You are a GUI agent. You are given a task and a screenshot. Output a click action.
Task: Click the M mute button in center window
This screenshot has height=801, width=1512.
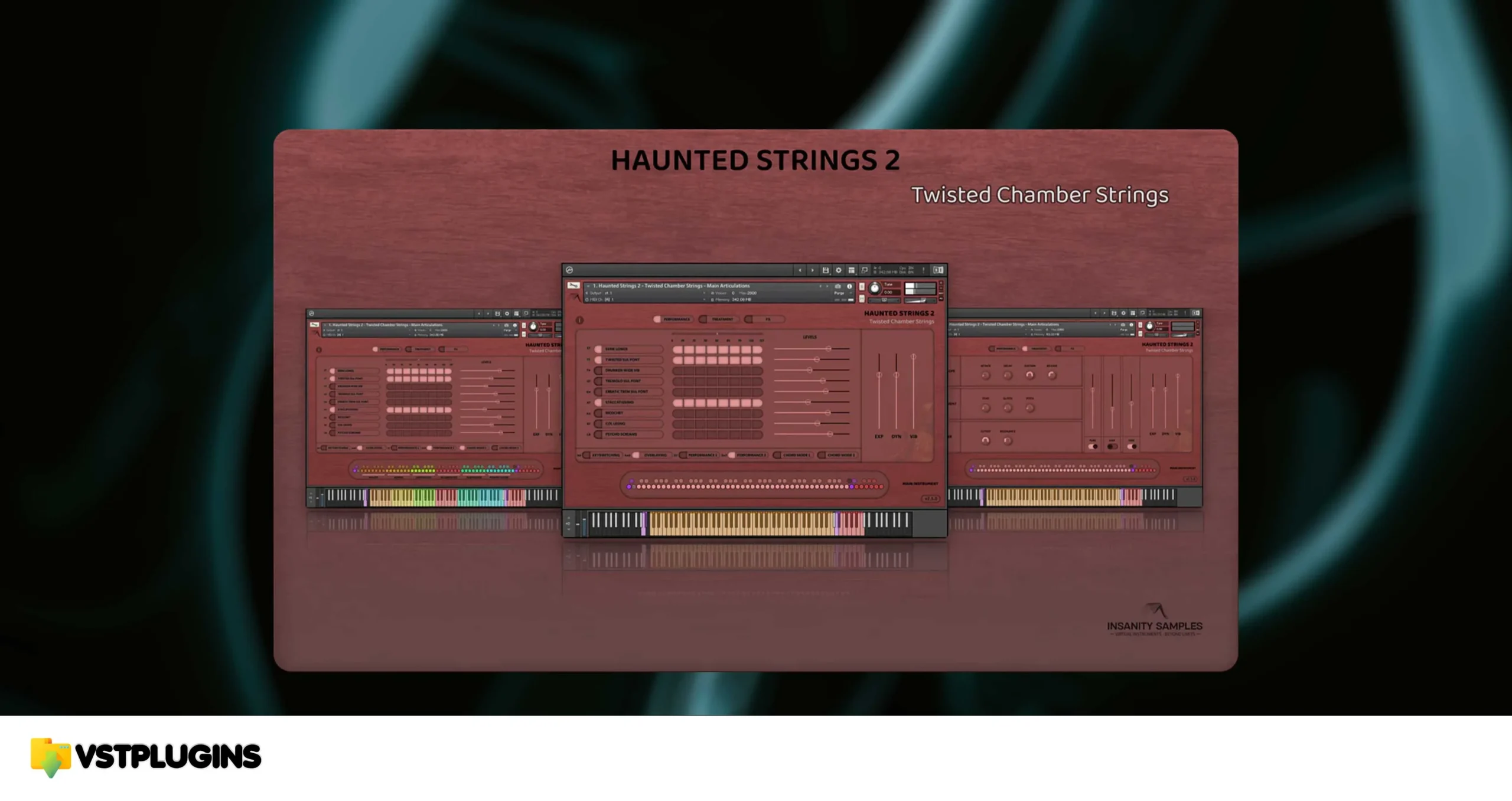[x=862, y=299]
